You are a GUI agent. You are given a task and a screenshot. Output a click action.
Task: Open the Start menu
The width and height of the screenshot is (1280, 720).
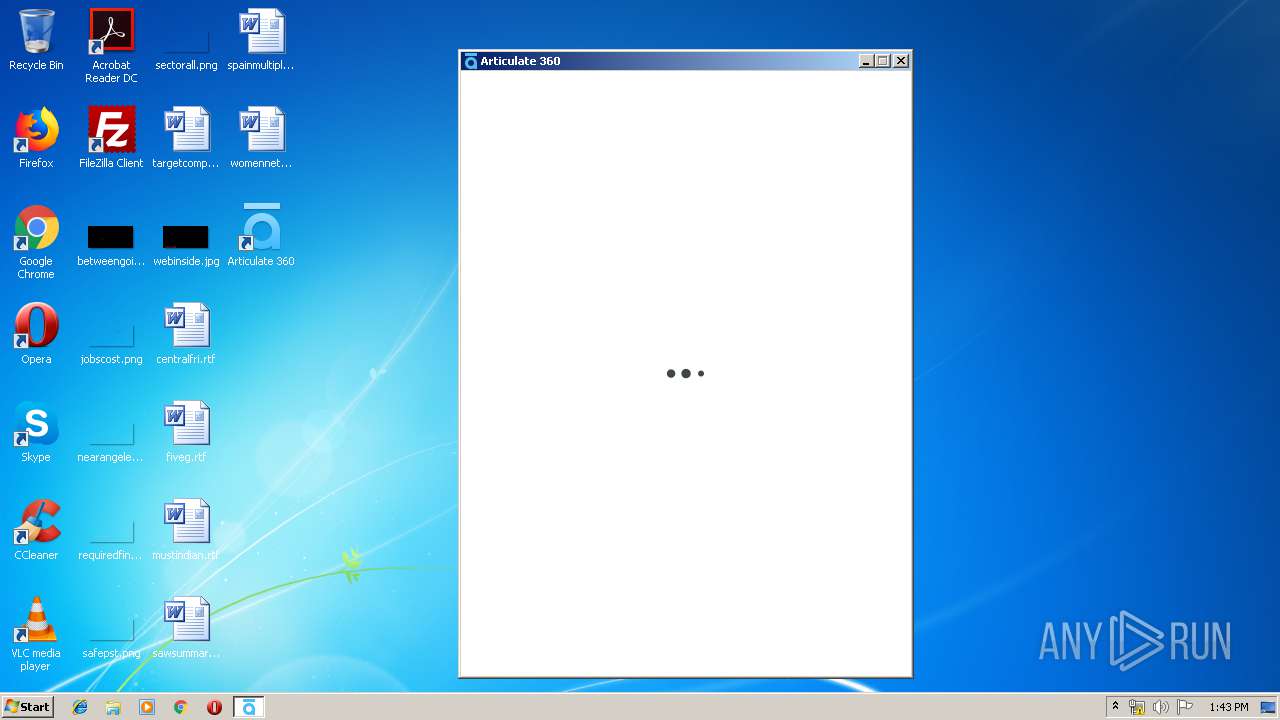27,707
